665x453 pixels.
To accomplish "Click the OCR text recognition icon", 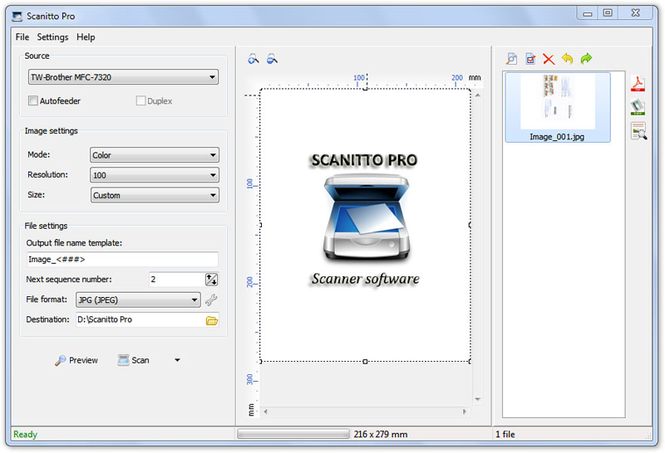I will (x=638, y=131).
